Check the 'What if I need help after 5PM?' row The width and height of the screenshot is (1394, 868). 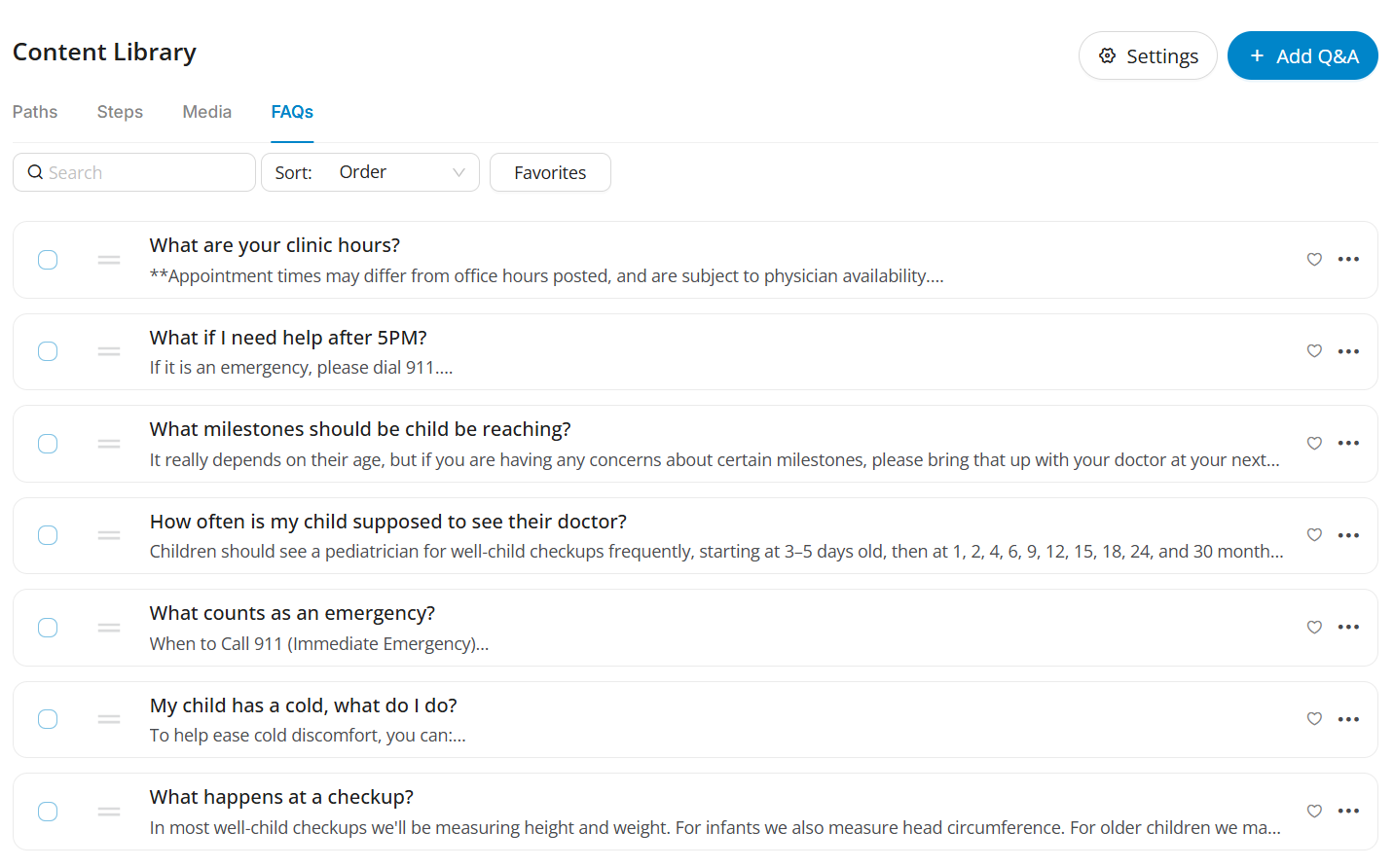(x=48, y=351)
